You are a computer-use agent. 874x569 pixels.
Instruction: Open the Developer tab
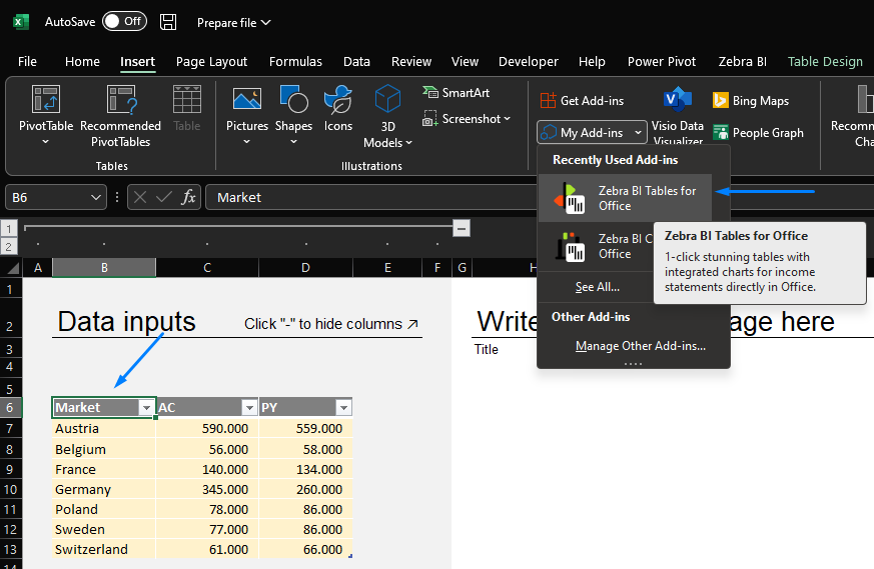[x=528, y=61]
